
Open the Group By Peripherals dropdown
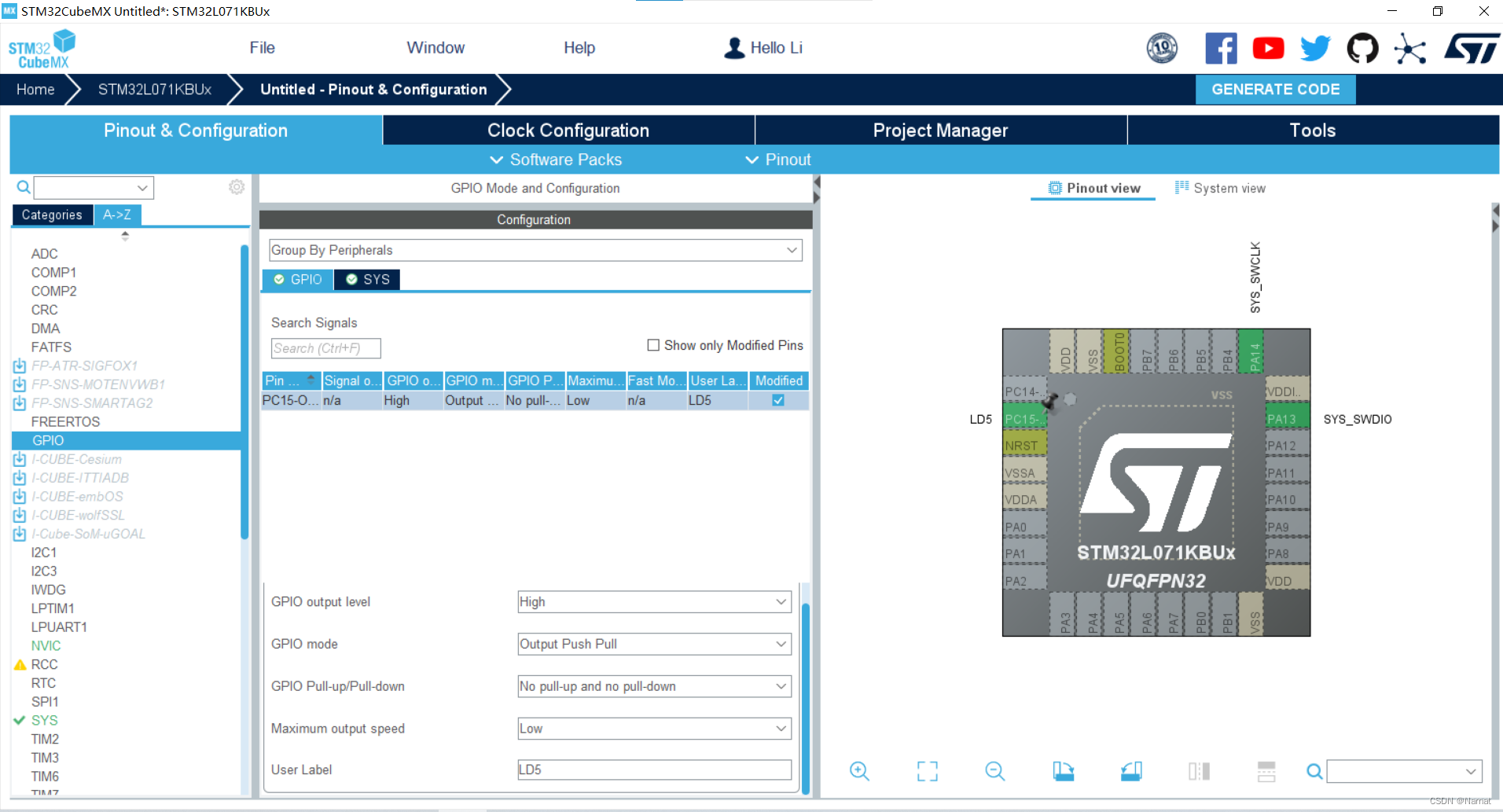pos(535,250)
